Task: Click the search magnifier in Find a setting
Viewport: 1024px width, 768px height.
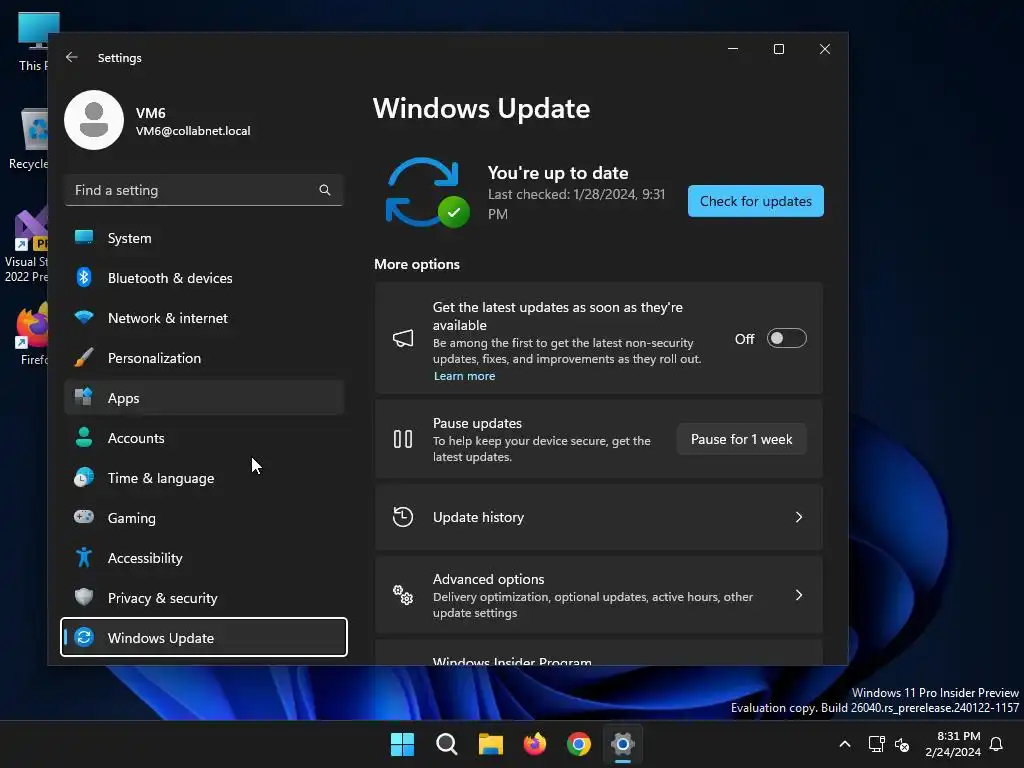Action: [x=325, y=190]
